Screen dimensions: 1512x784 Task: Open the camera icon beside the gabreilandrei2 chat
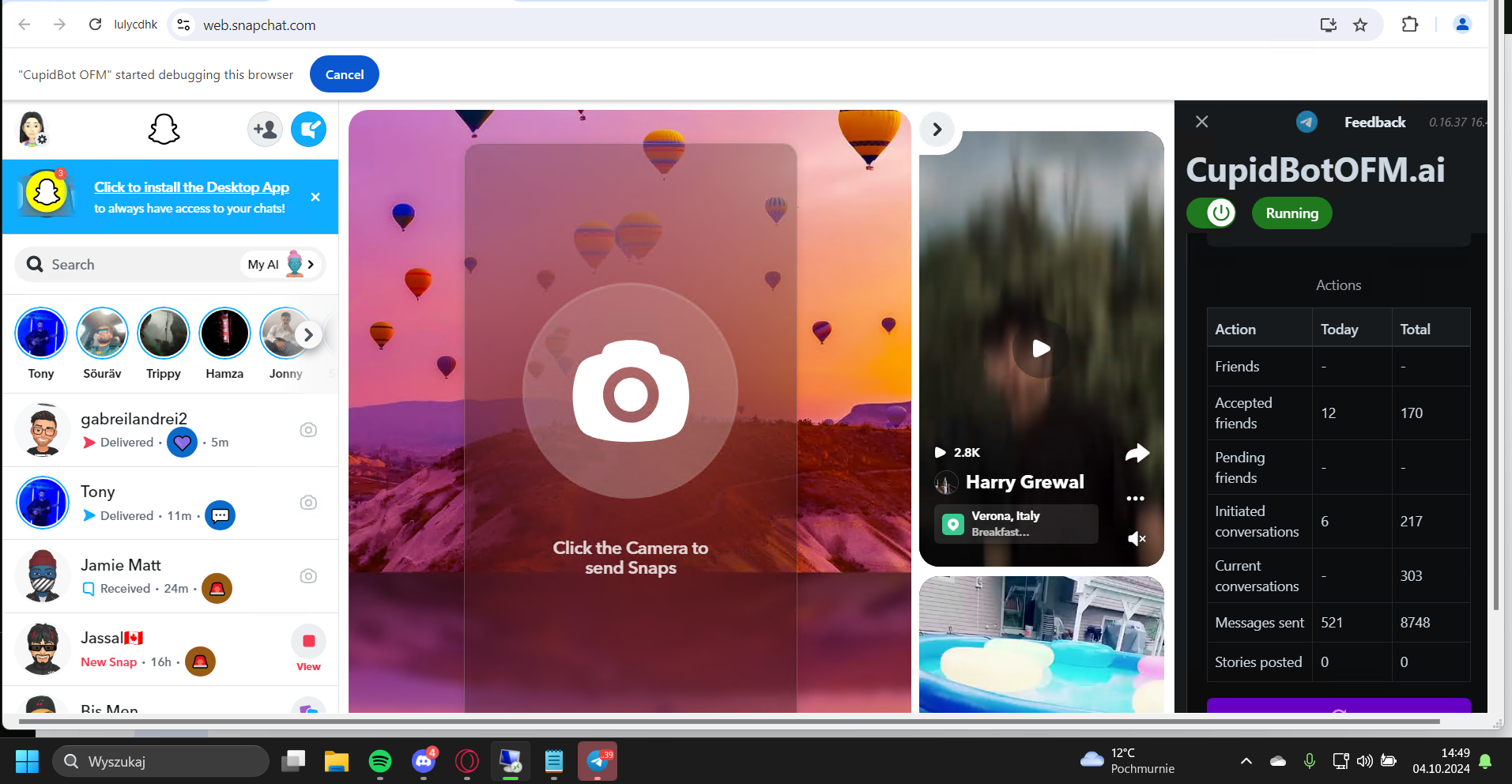coord(308,430)
